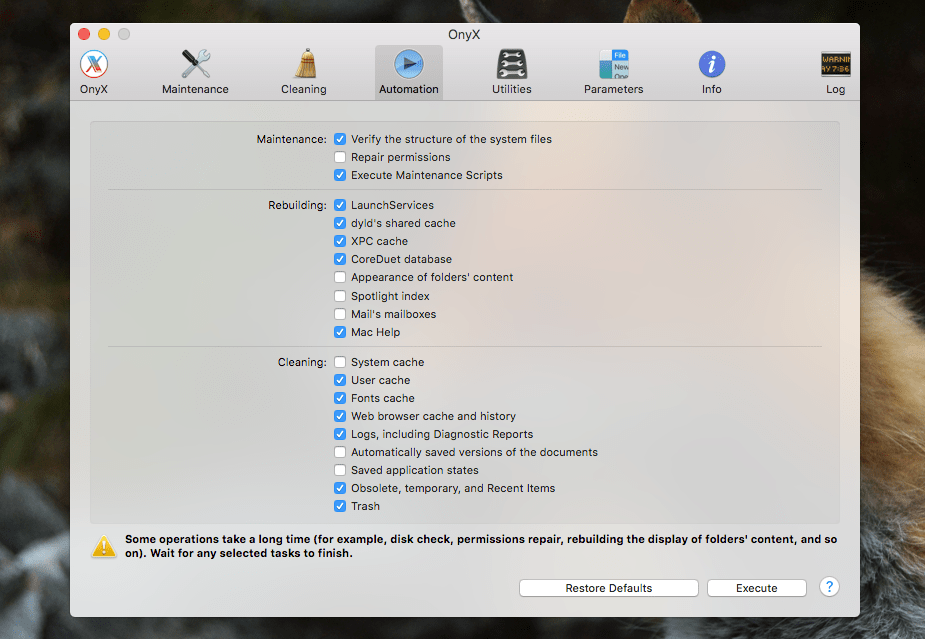The height and width of the screenshot is (639, 925).
Task: Uncheck User cache checkbox
Action: [340, 380]
